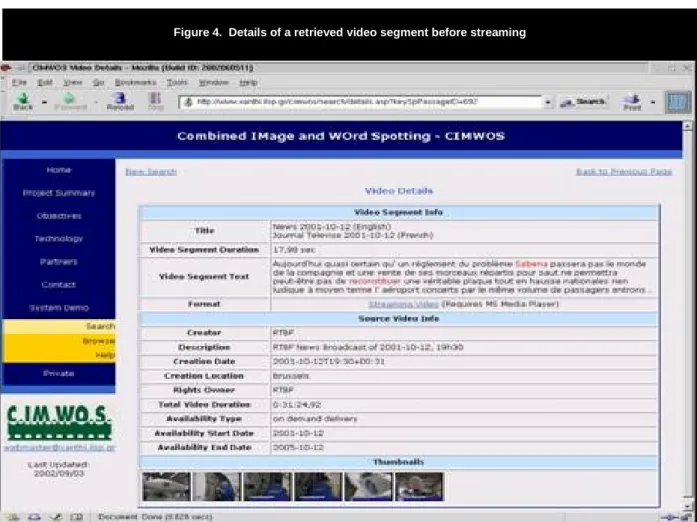Open the Edit menu
This screenshot has height=522, width=697.
(45, 83)
